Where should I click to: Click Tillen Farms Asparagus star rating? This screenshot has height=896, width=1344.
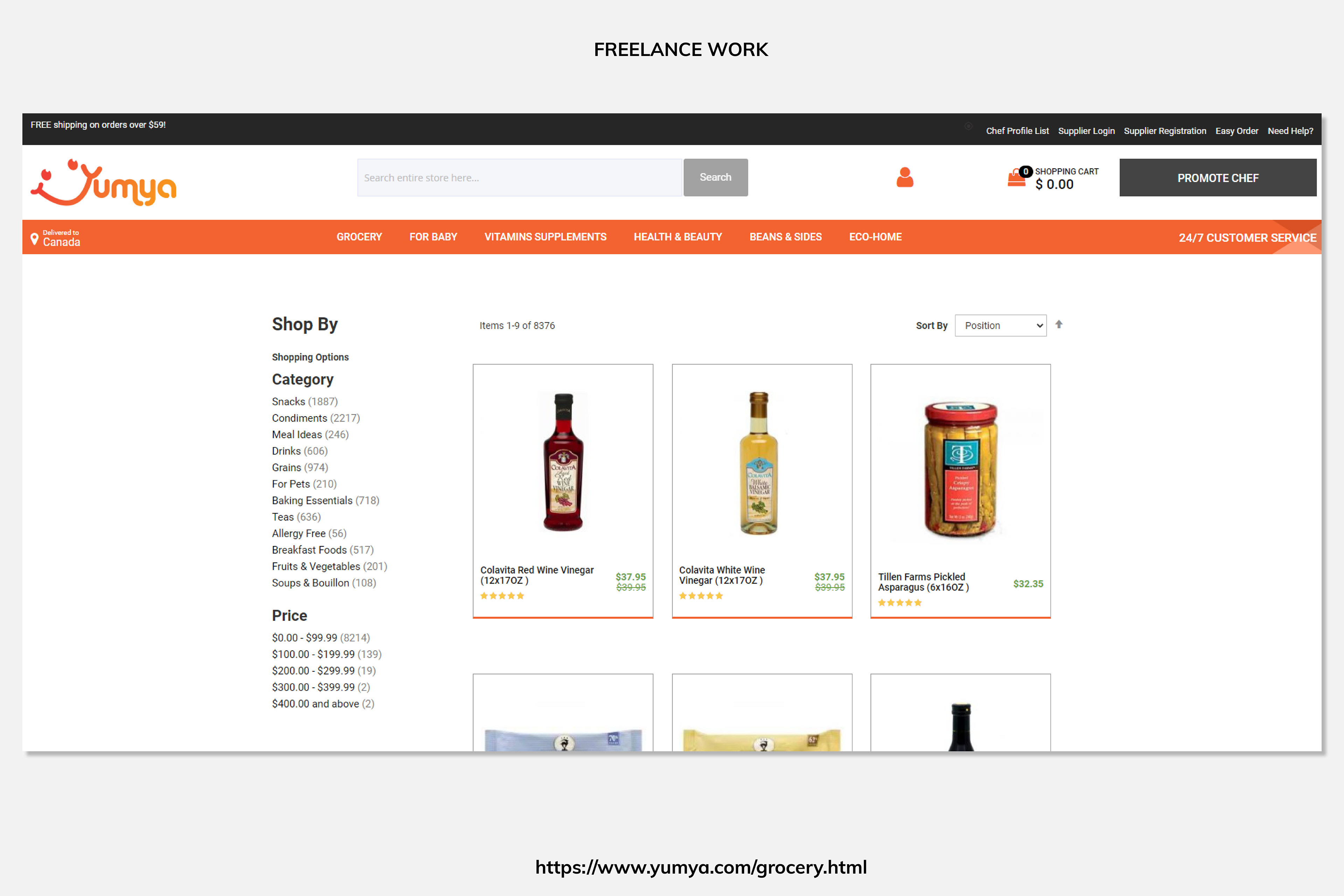tap(899, 603)
